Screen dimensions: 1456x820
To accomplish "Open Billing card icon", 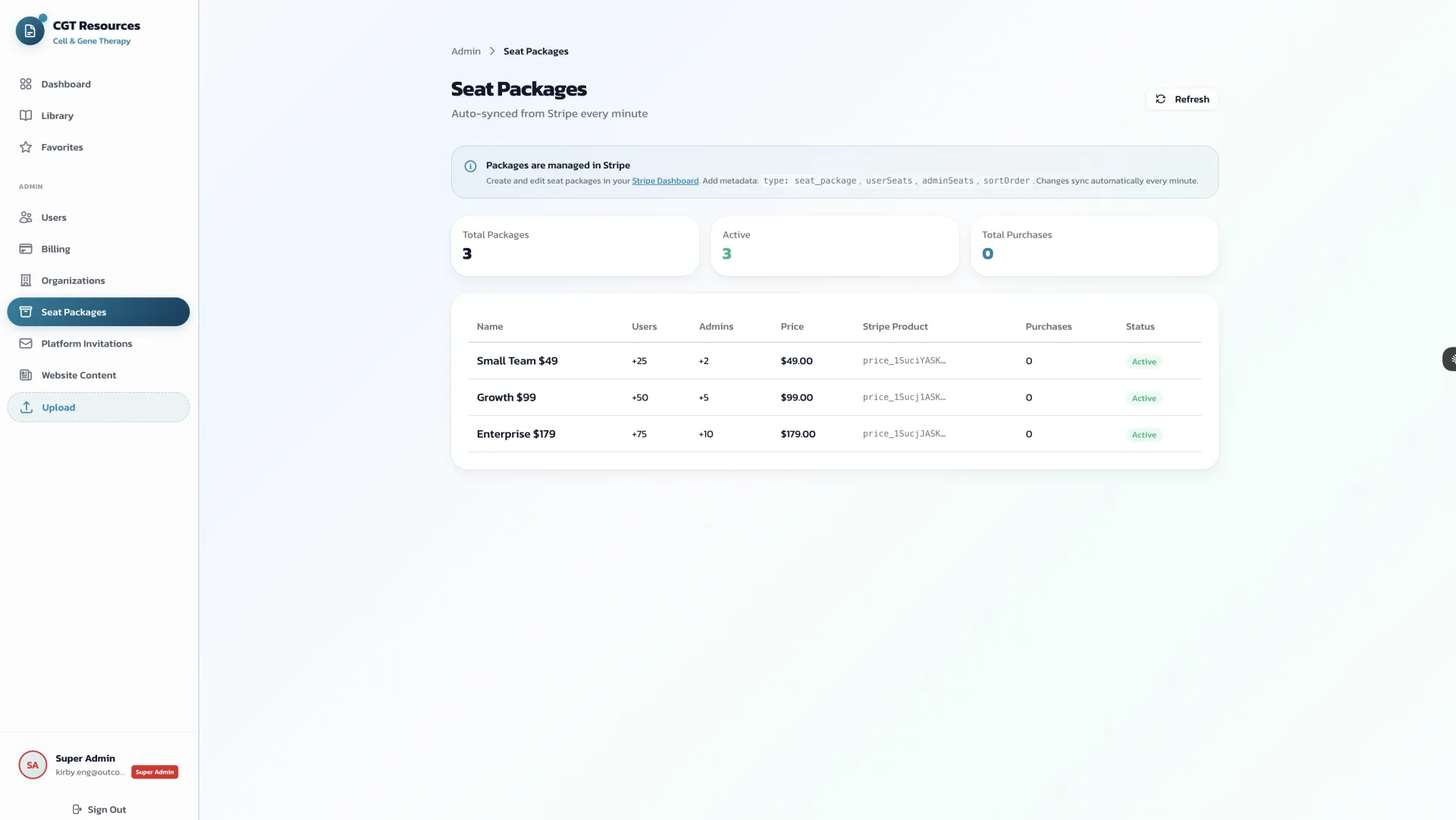I will (x=26, y=249).
